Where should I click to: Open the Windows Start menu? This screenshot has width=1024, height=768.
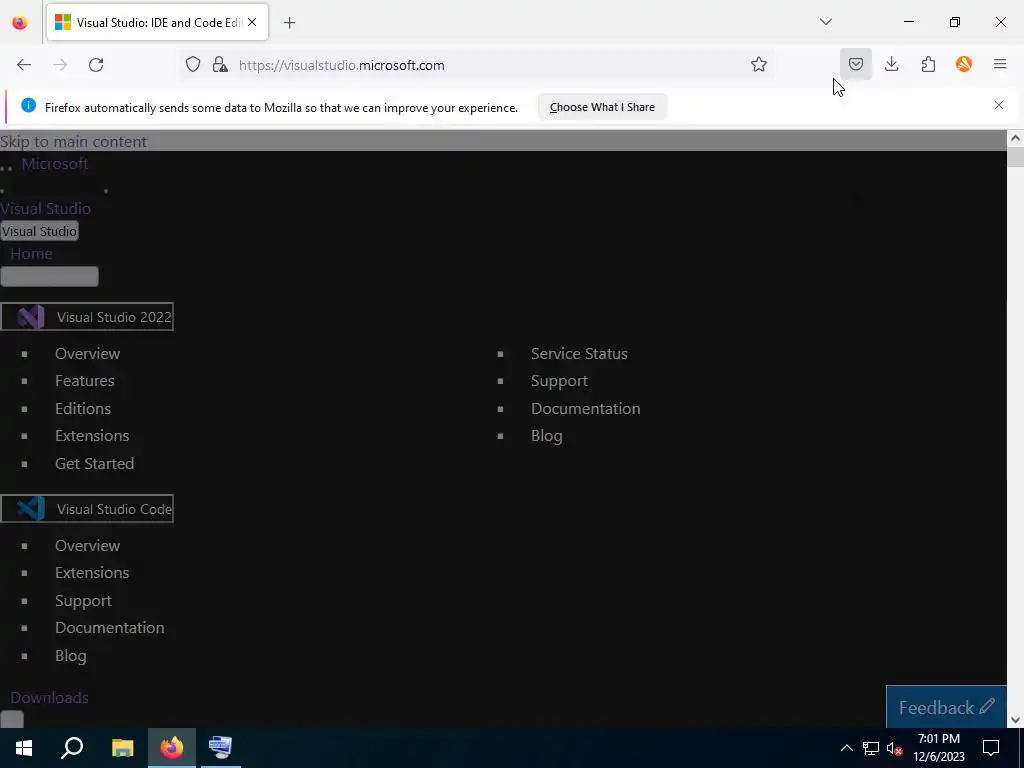tap(24, 748)
